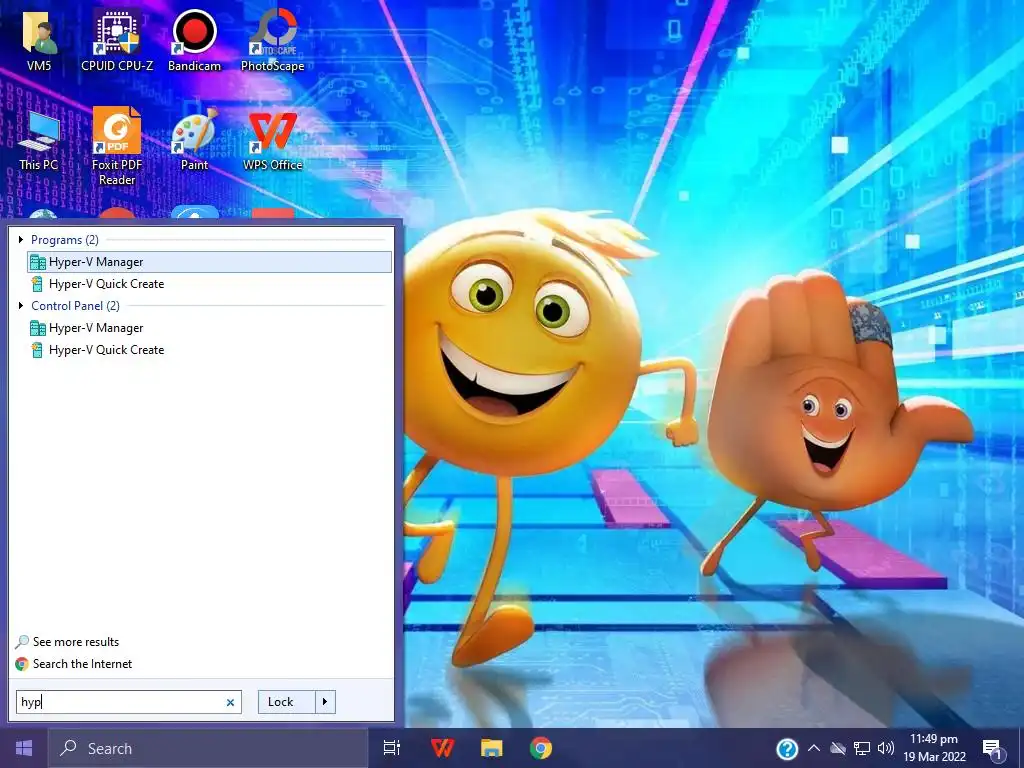Click the blue help question mark tray icon
The height and width of the screenshot is (768, 1024).
(787, 749)
